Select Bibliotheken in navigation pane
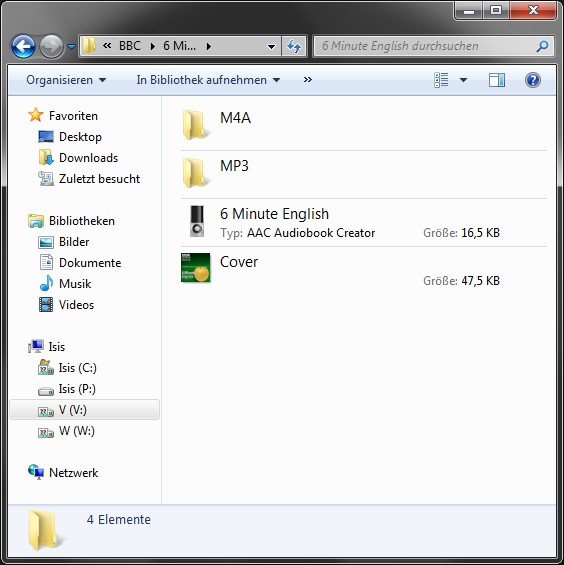564x565 pixels. pos(82,221)
